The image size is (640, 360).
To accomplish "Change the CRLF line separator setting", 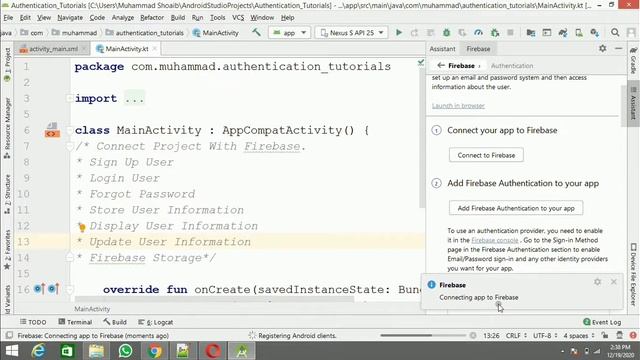I will 516,336.
